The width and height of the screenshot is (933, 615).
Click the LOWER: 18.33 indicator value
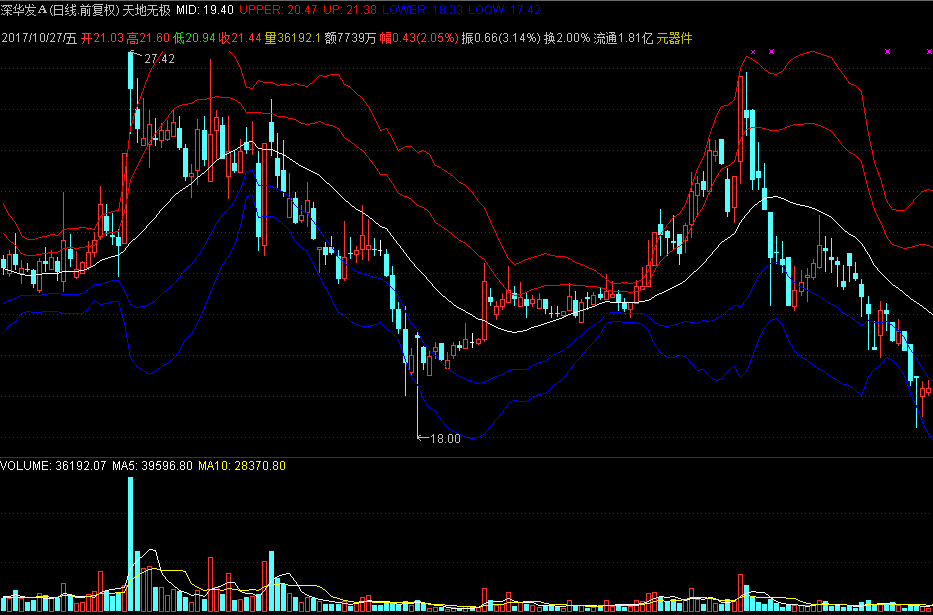click(x=422, y=10)
